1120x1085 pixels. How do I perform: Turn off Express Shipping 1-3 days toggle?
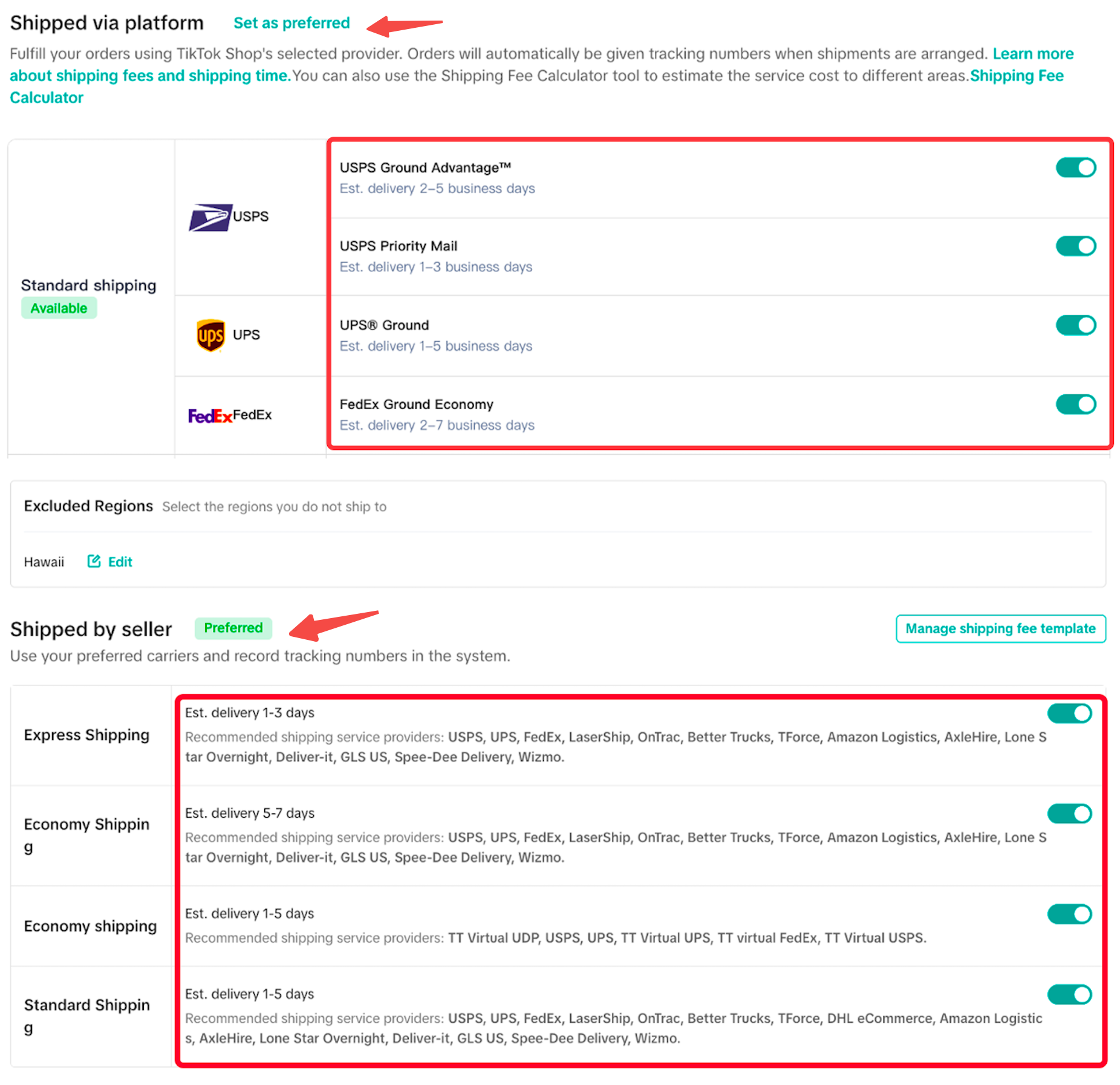[x=1069, y=714]
